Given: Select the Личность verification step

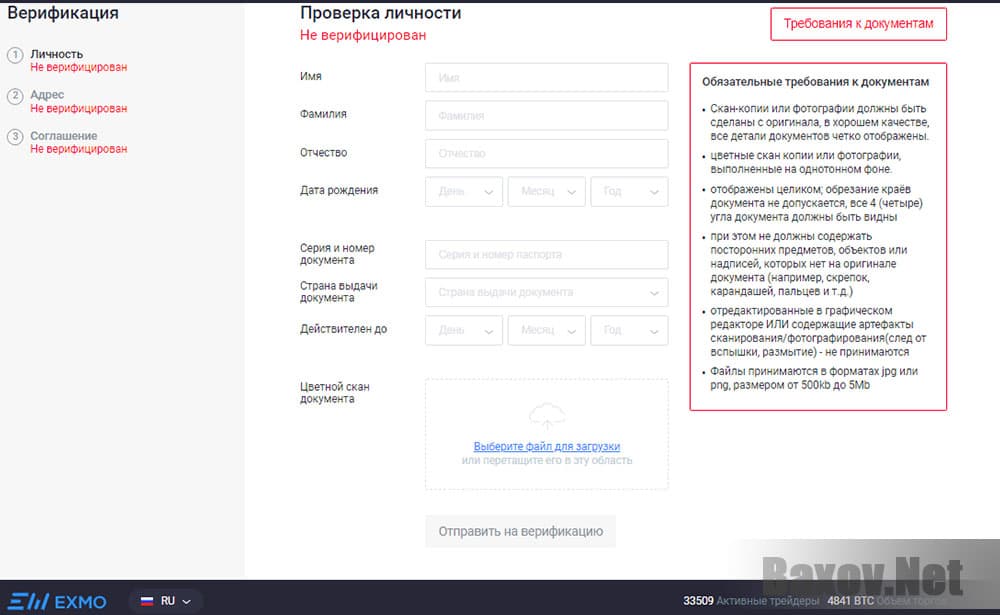Looking at the screenshot, I should pyautogui.click(x=55, y=54).
